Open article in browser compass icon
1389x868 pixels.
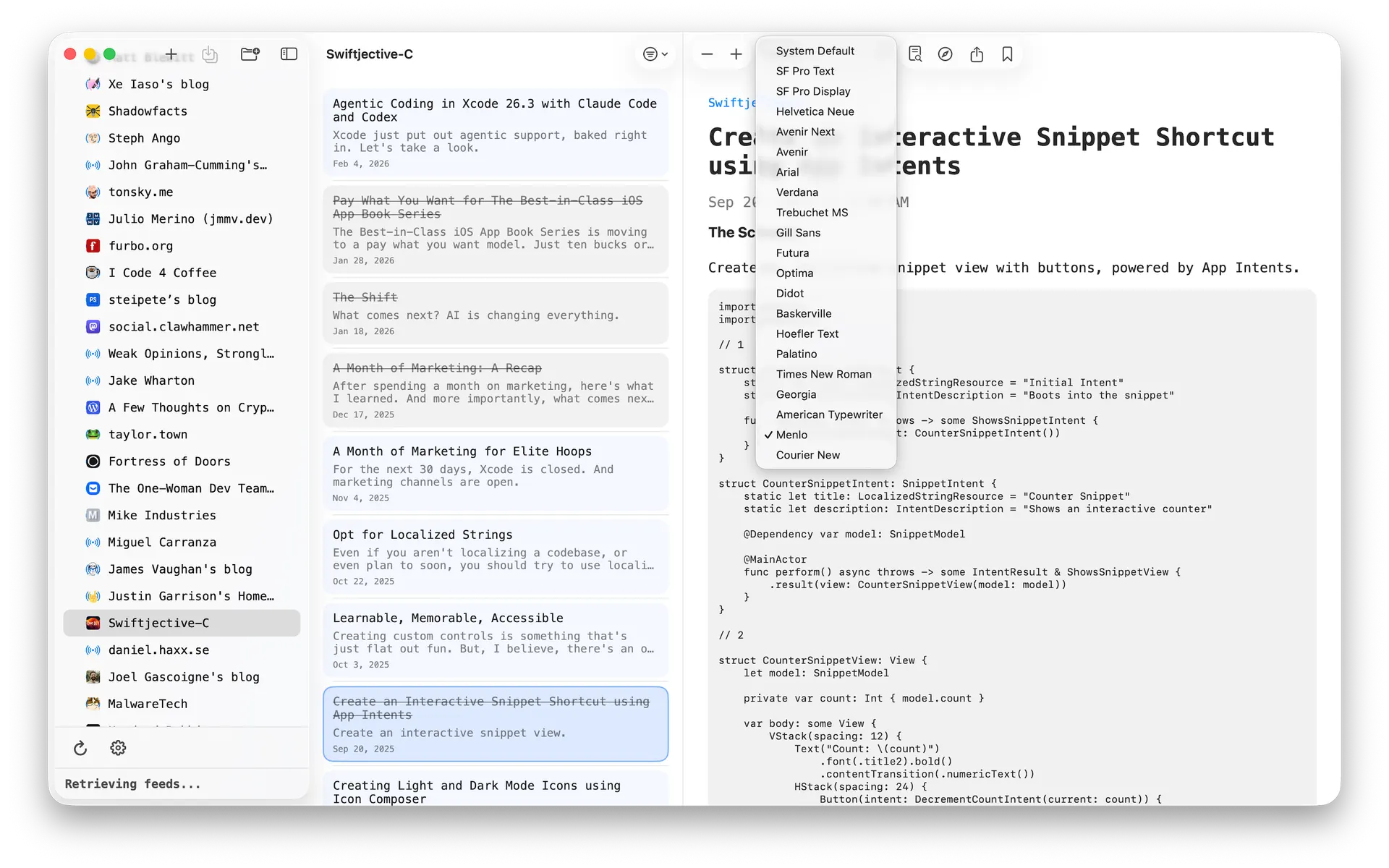(x=946, y=54)
